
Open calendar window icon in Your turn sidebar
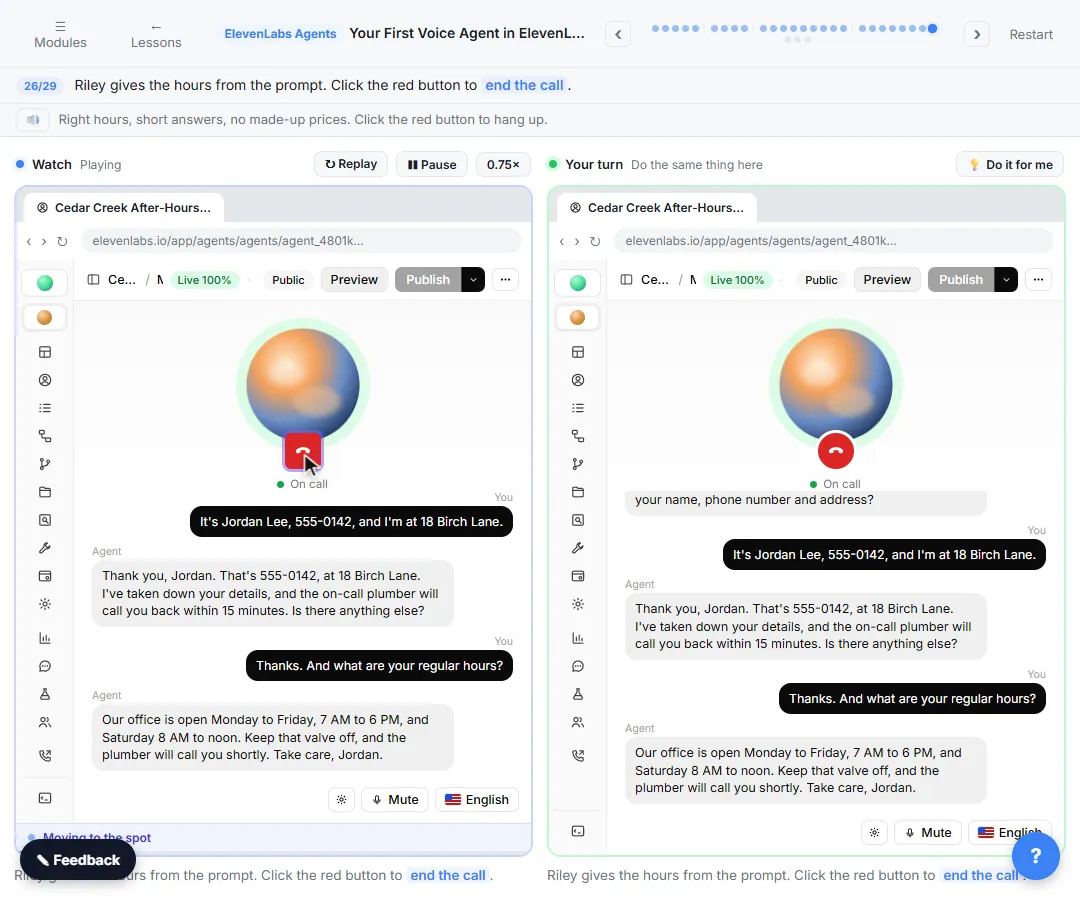tap(578, 576)
